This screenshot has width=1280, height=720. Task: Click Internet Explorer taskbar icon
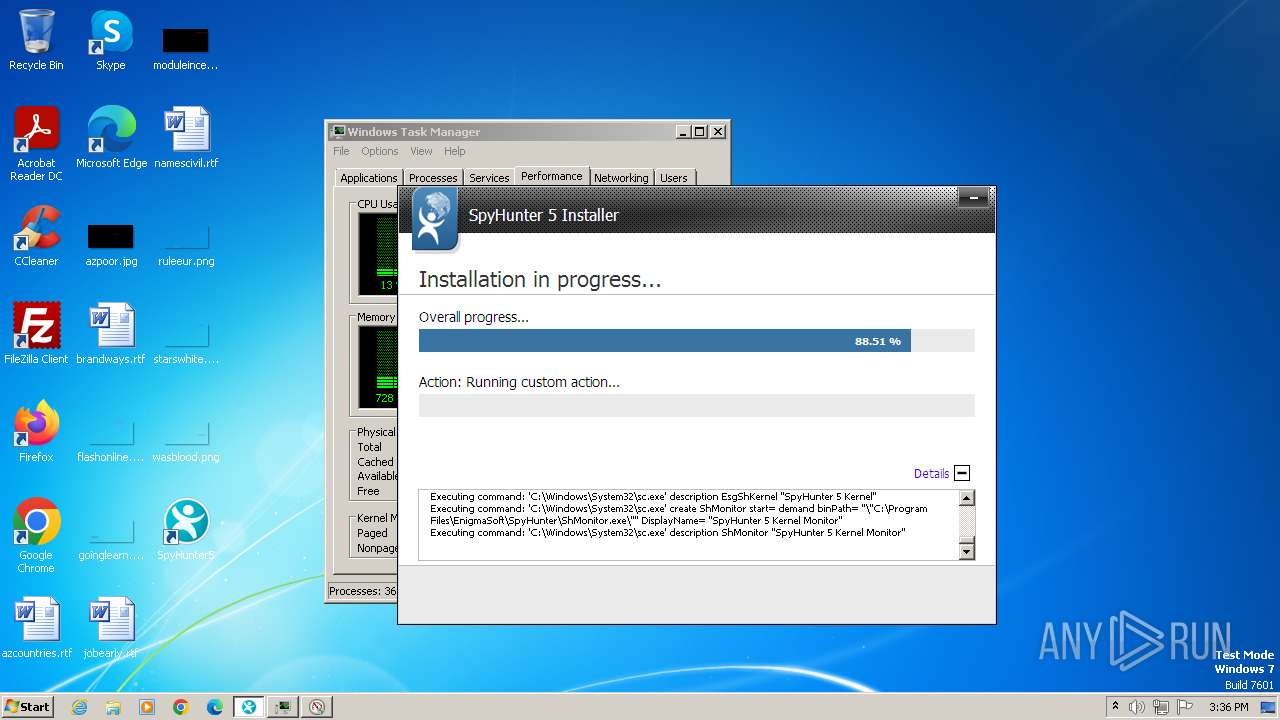tap(79, 707)
